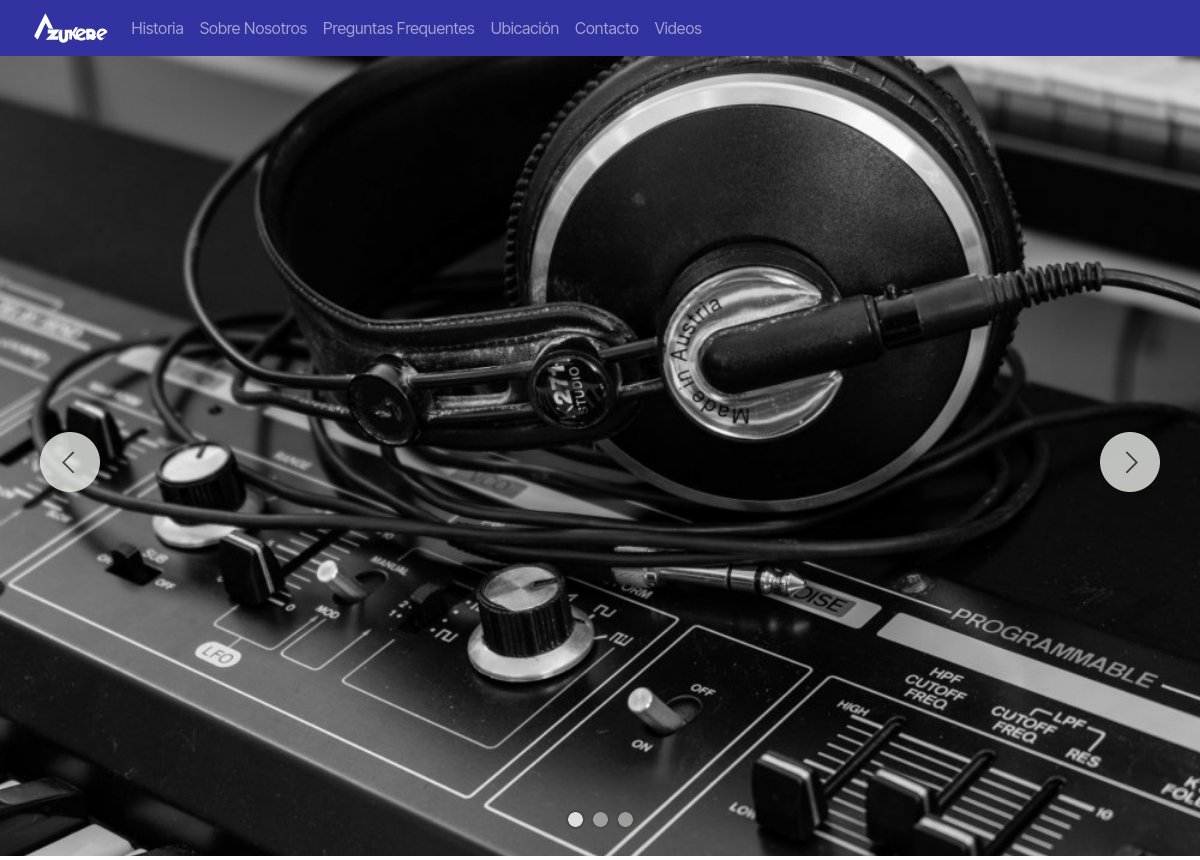1200x860 pixels.
Task: Advance the carousel with the right arrow
Action: tap(1130, 462)
